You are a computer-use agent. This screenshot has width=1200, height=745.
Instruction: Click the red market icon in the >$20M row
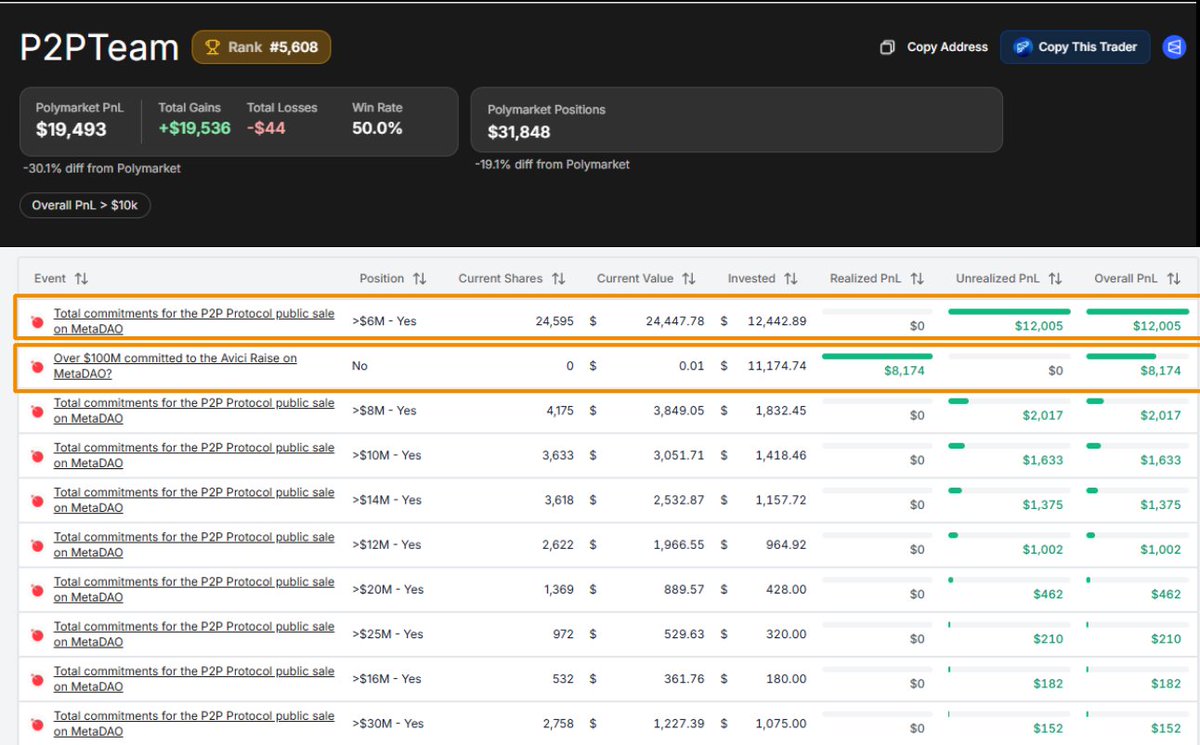coord(37,590)
